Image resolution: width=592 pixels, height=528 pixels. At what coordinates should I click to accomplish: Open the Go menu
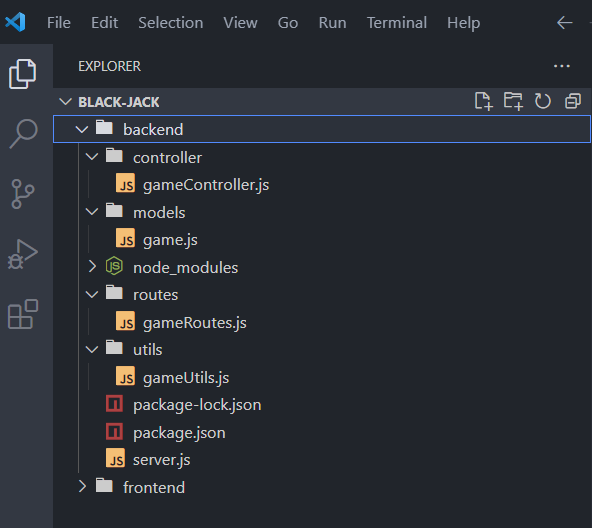(x=288, y=23)
